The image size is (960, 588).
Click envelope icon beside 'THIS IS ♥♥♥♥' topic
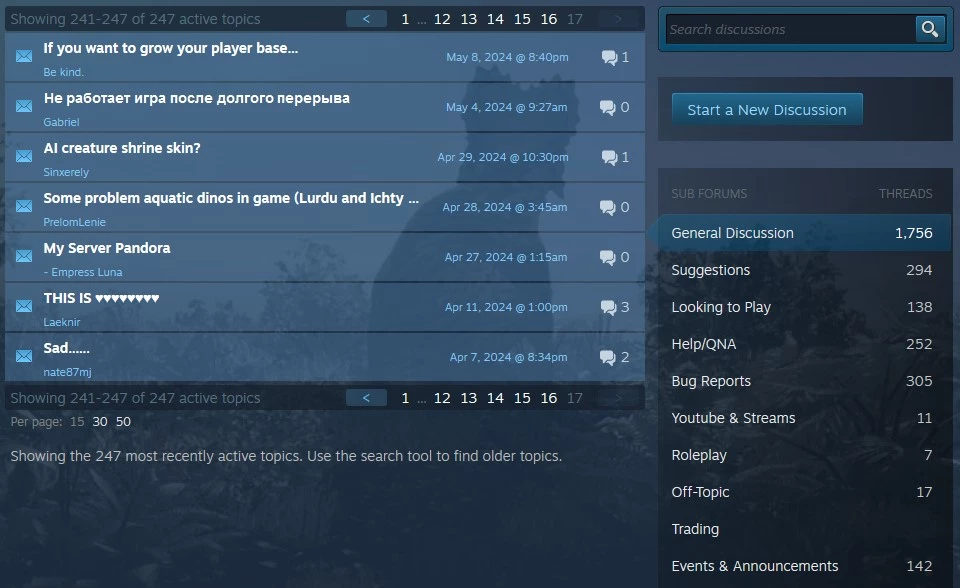[x=24, y=306]
